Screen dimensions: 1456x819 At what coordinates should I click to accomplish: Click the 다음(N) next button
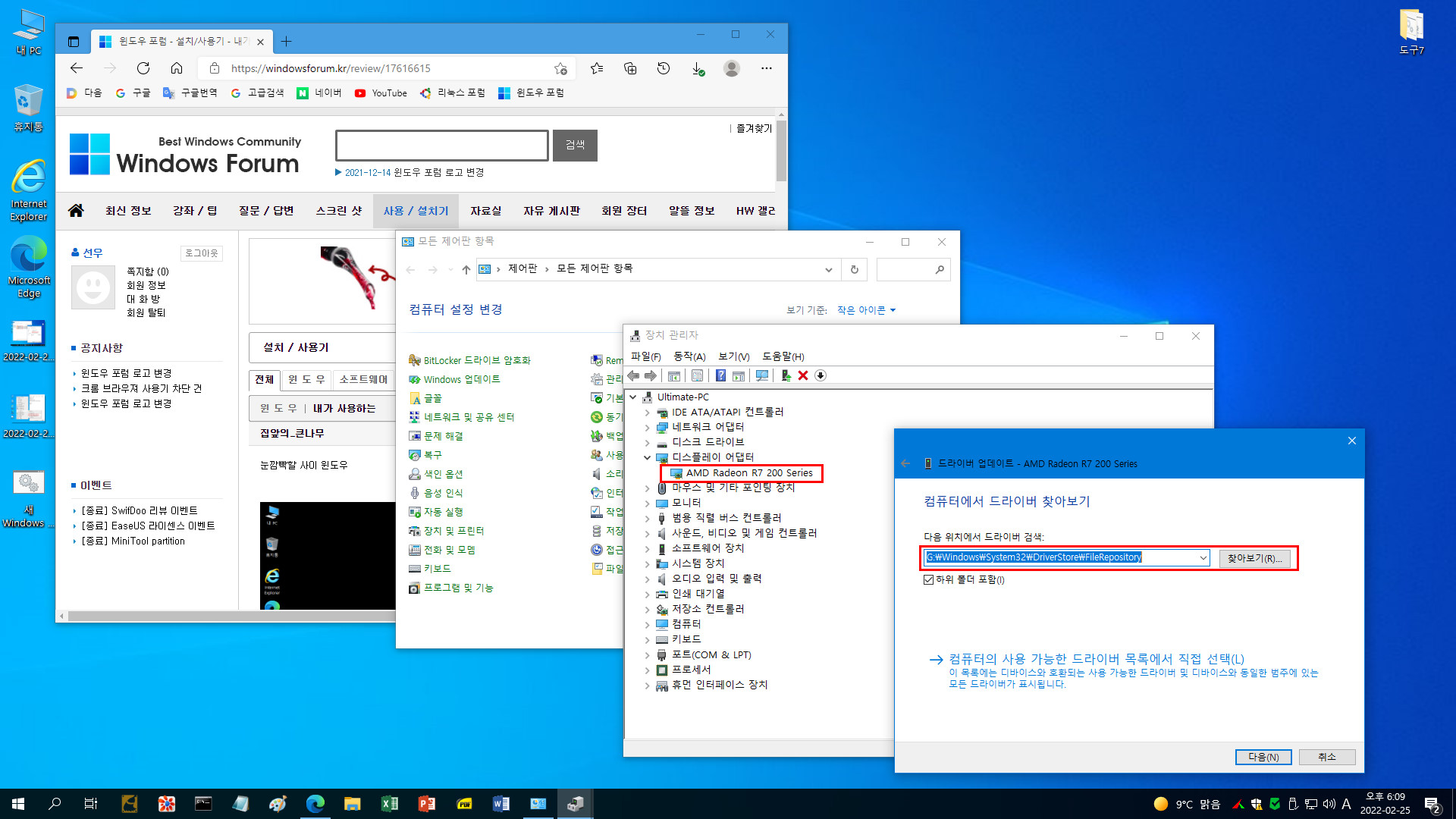pyautogui.click(x=1263, y=757)
